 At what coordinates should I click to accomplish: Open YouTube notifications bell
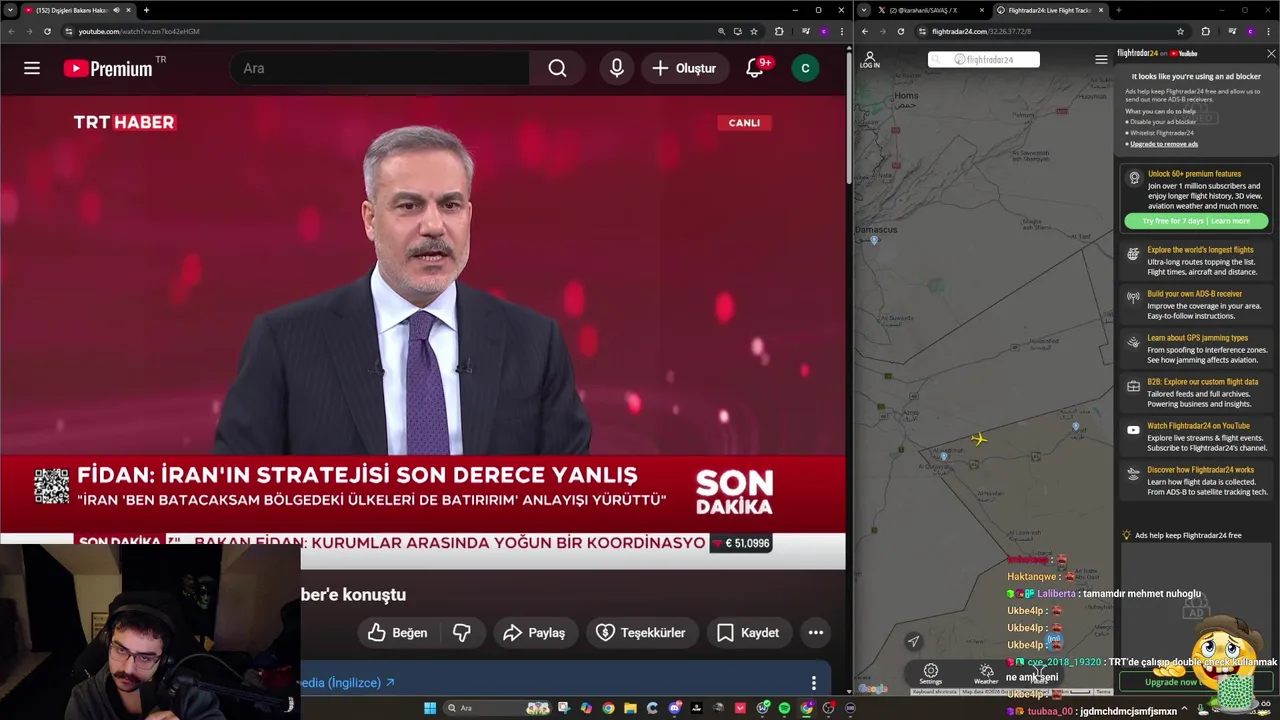pos(755,68)
